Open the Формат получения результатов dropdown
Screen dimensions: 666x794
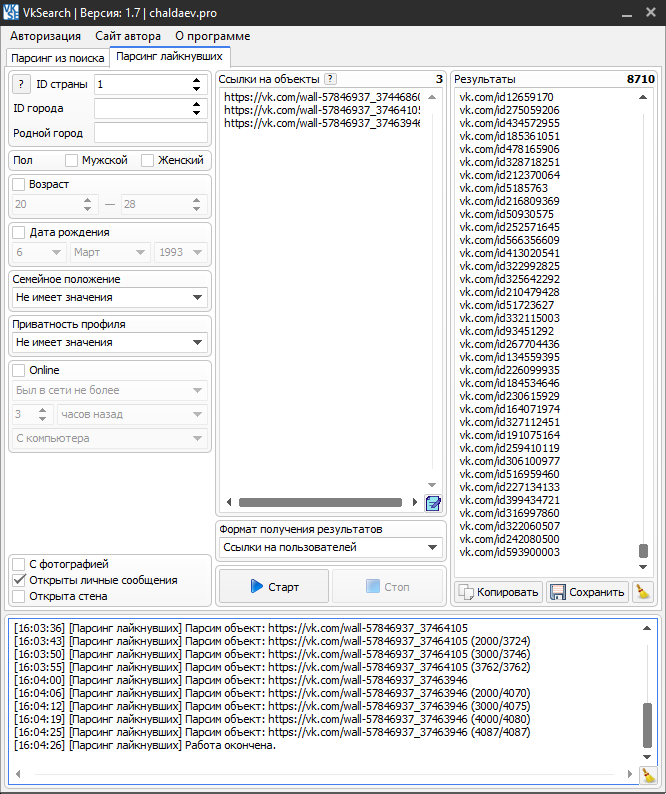(x=331, y=547)
